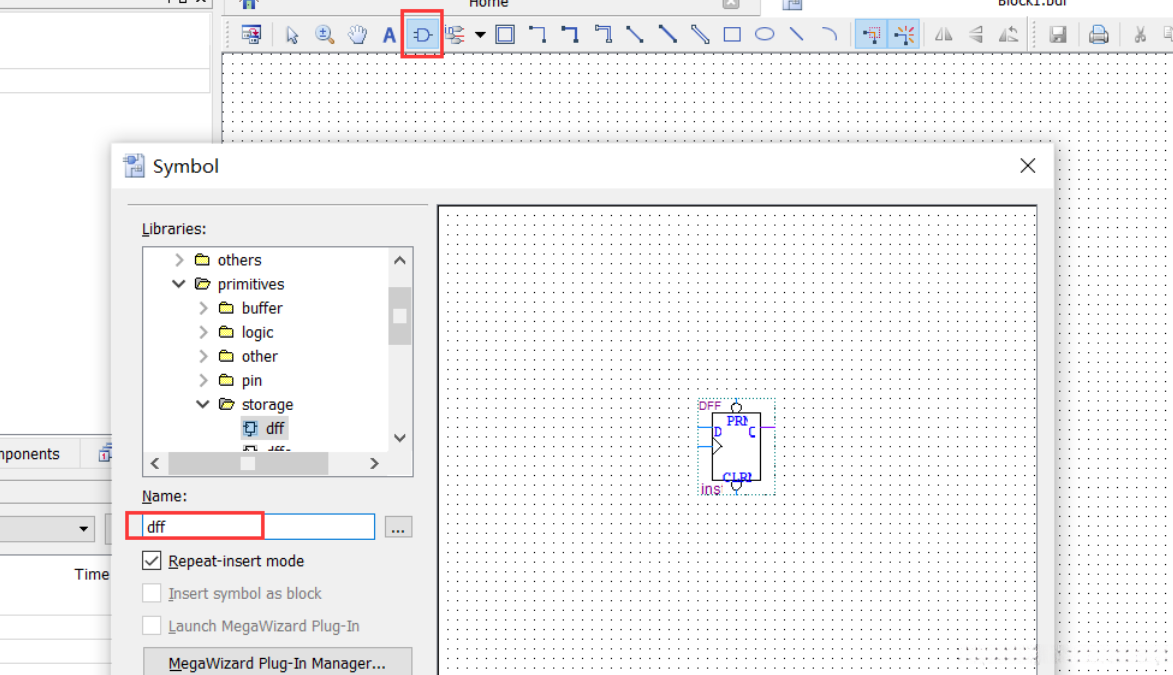Click the detach window icon in toolbar

coord(251,34)
